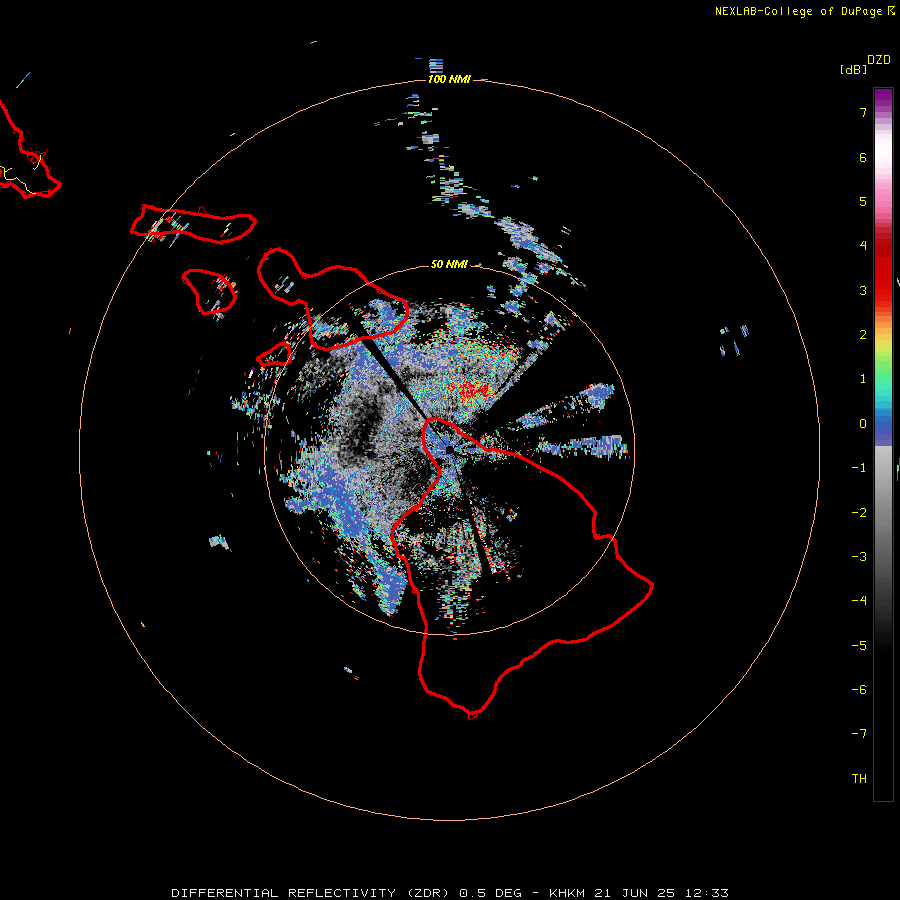Viewport: 900px width, 900px height.
Task: Click the -7 dB tick label on the scale
Action: pyautogui.click(x=859, y=734)
